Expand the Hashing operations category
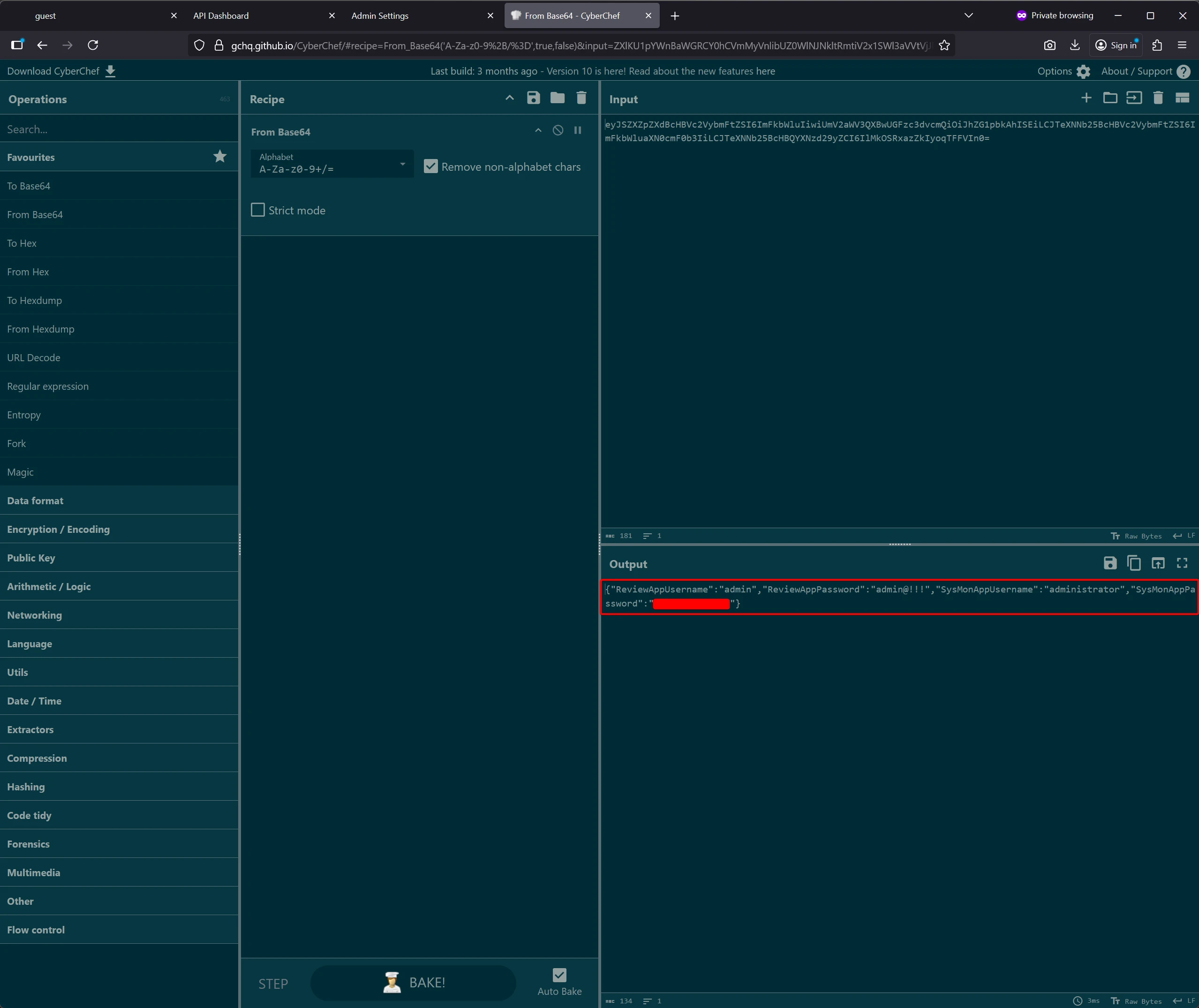 click(26, 787)
